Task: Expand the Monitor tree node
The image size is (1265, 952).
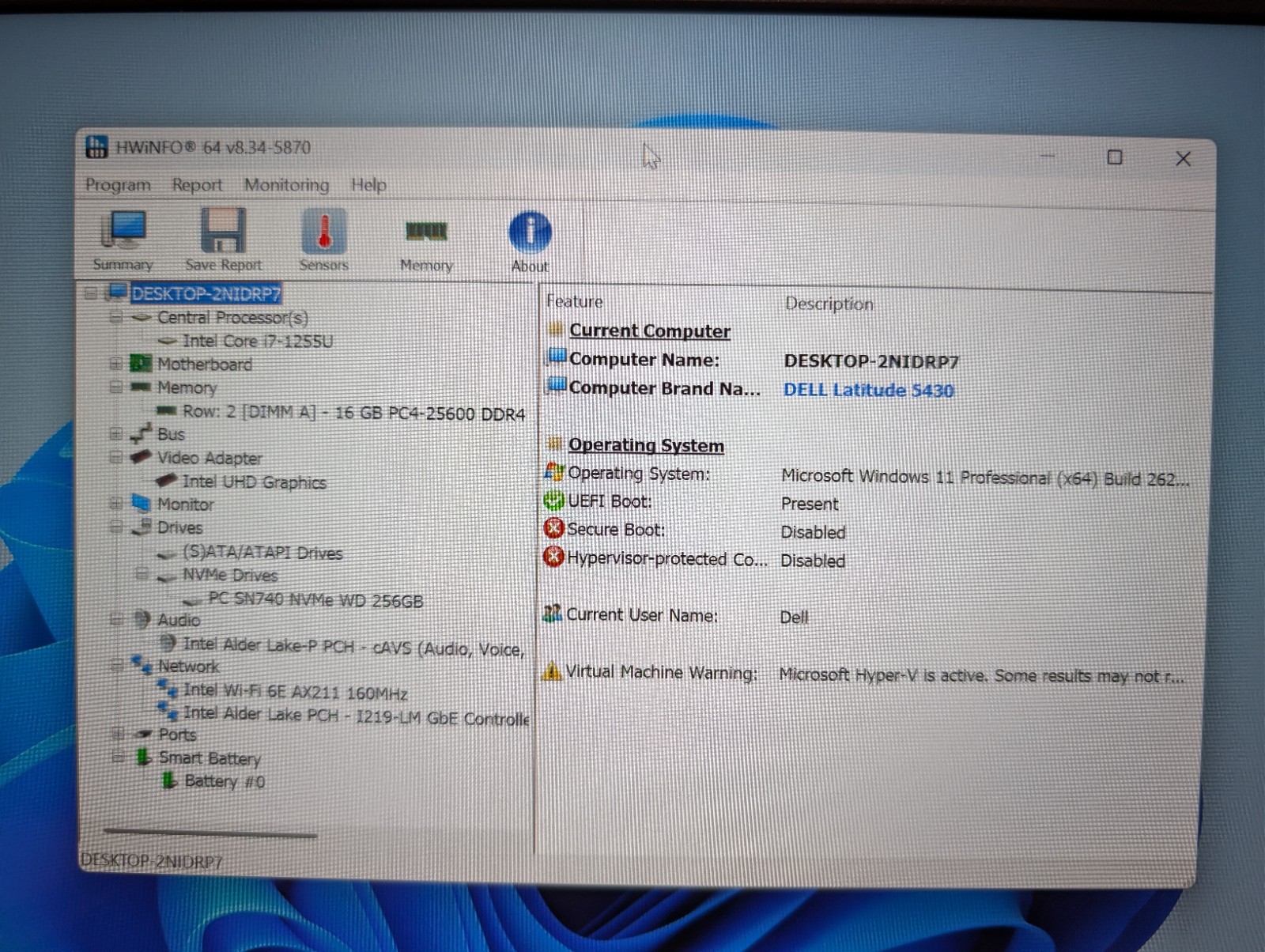Action: 116,503
